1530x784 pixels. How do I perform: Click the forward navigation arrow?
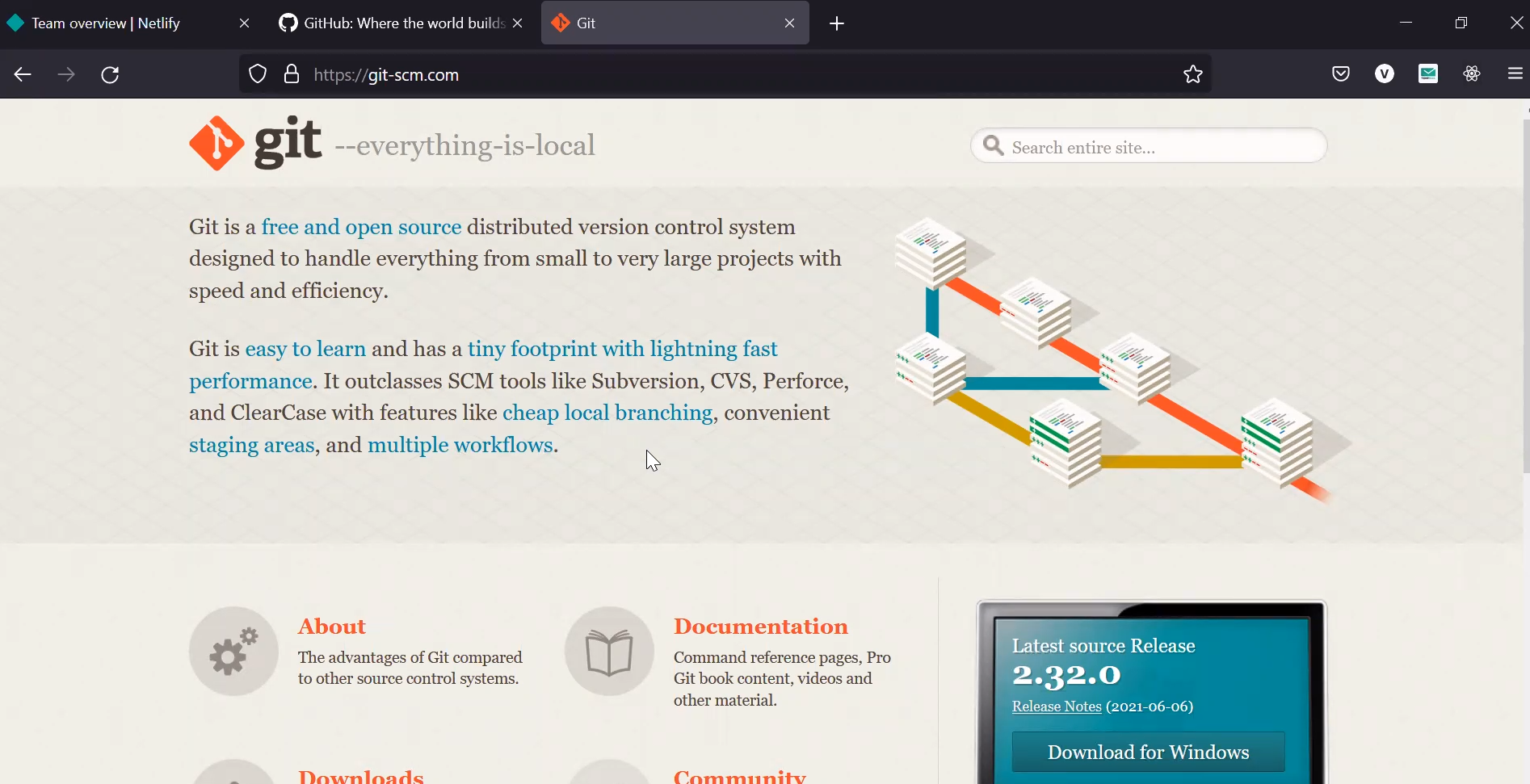(x=66, y=75)
